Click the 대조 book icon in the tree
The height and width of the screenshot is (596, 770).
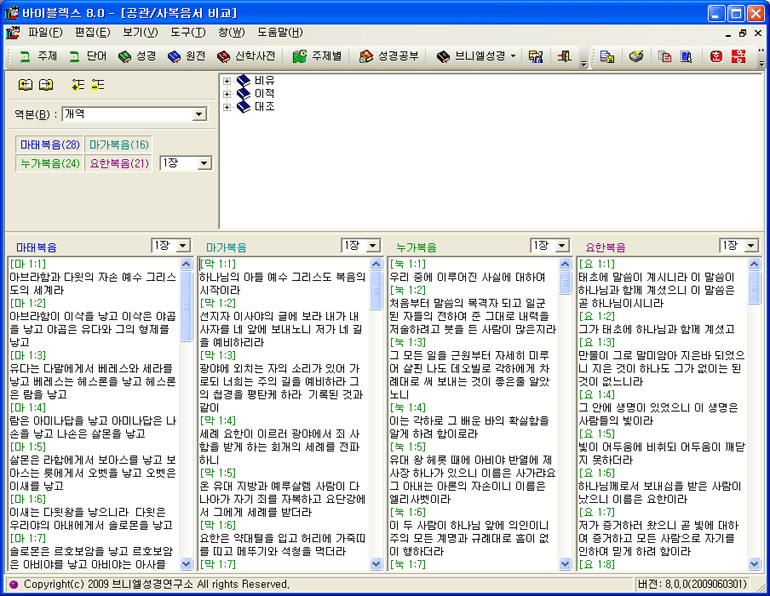[244, 107]
